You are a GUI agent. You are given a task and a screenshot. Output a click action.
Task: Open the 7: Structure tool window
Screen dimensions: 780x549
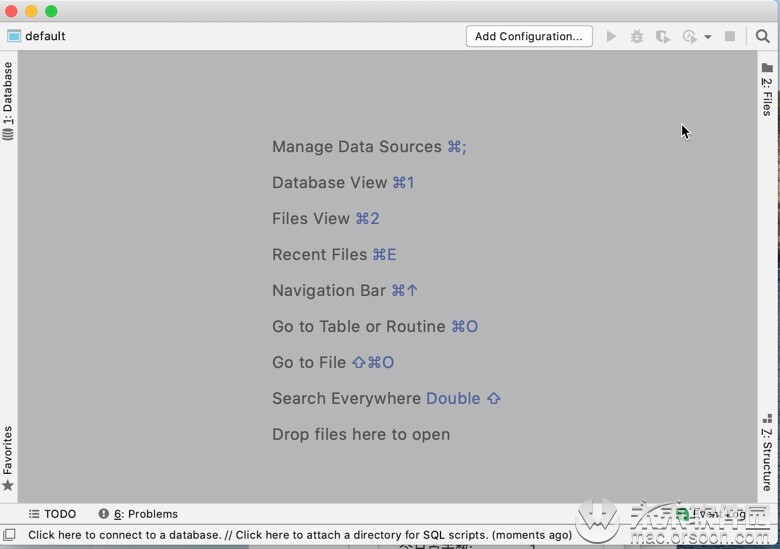tap(767, 453)
